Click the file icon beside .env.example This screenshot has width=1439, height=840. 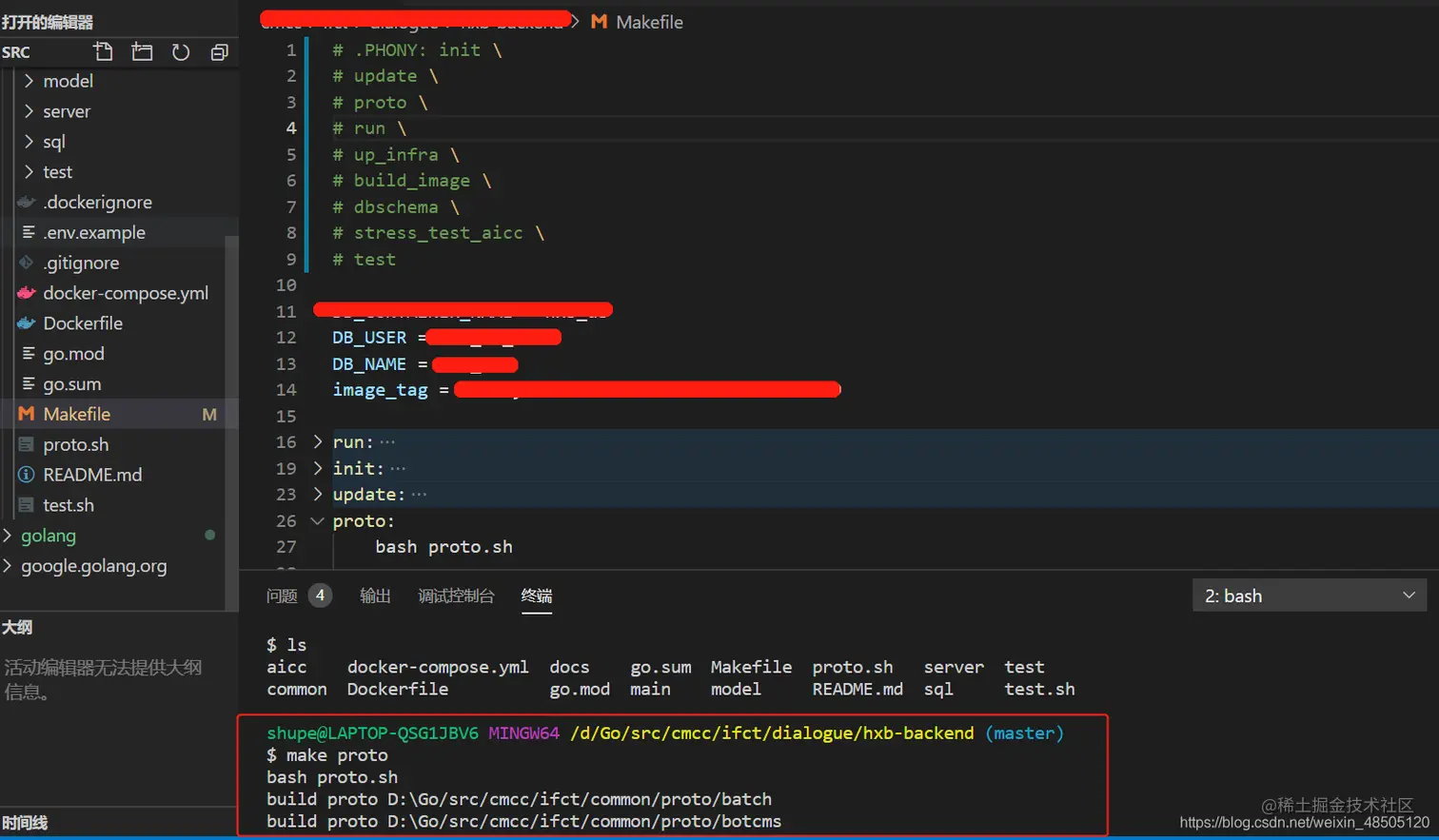[29, 232]
